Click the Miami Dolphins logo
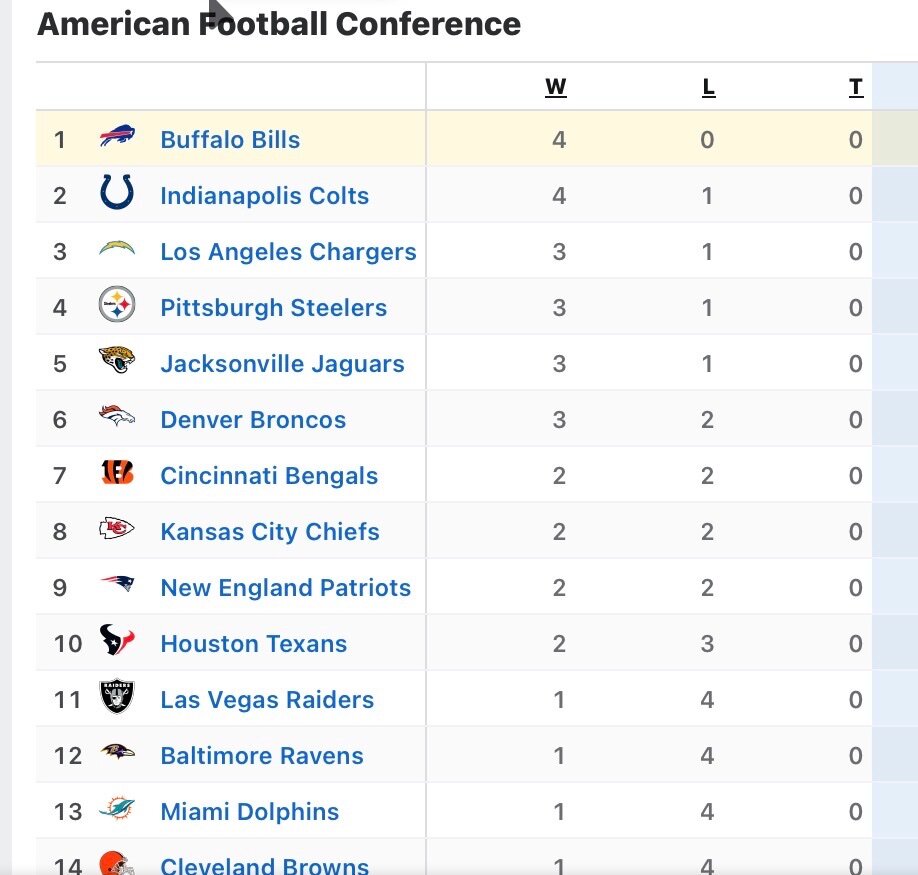 coord(117,809)
